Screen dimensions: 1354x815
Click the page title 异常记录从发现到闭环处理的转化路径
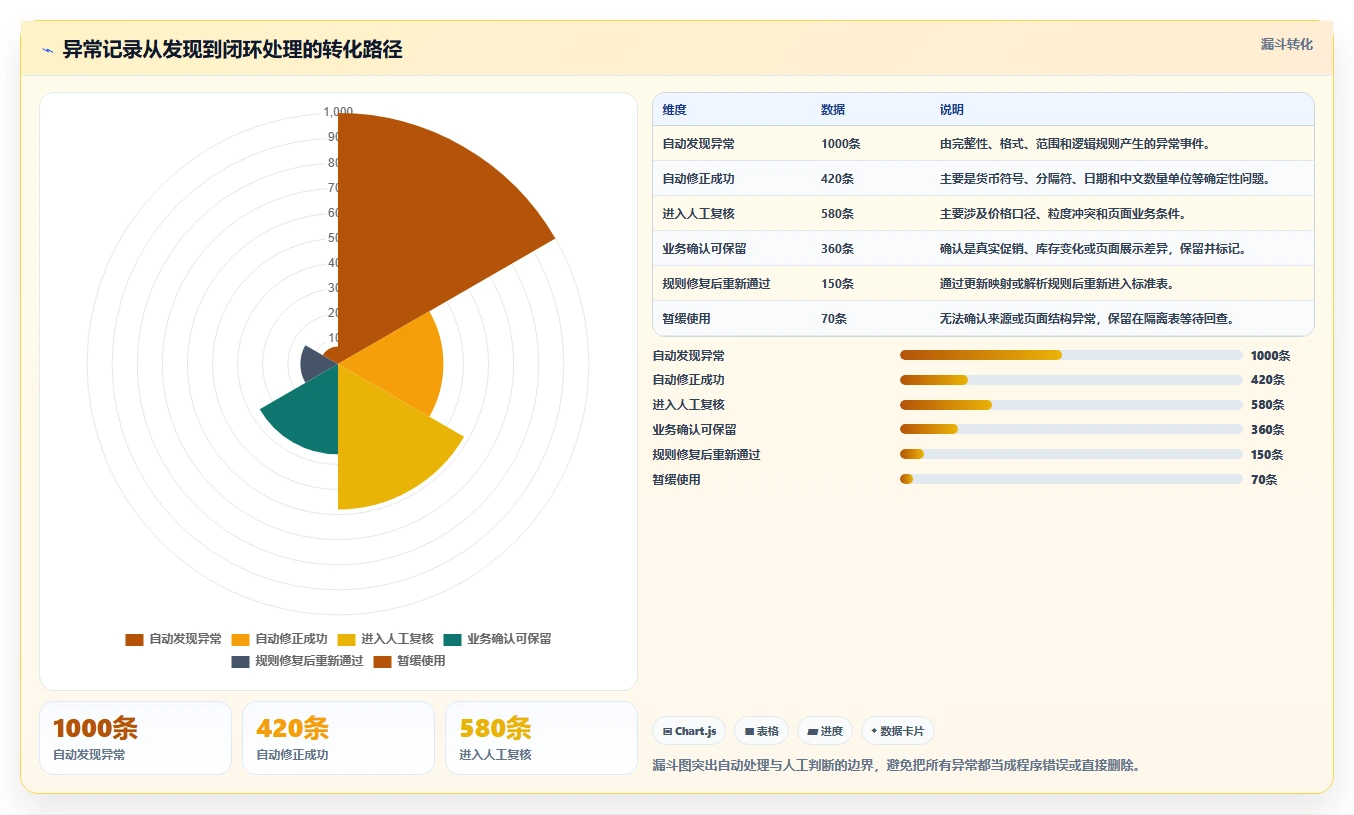point(232,50)
